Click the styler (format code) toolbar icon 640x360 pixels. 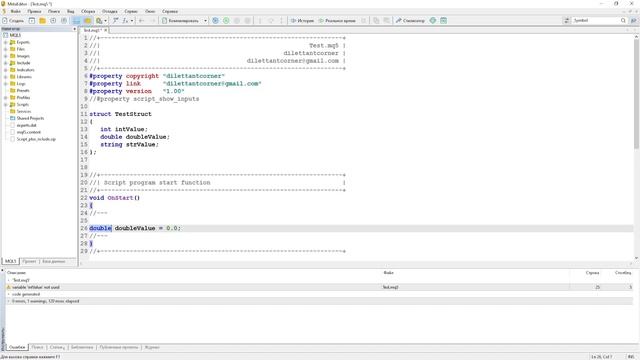pyautogui.click(x=116, y=20)
